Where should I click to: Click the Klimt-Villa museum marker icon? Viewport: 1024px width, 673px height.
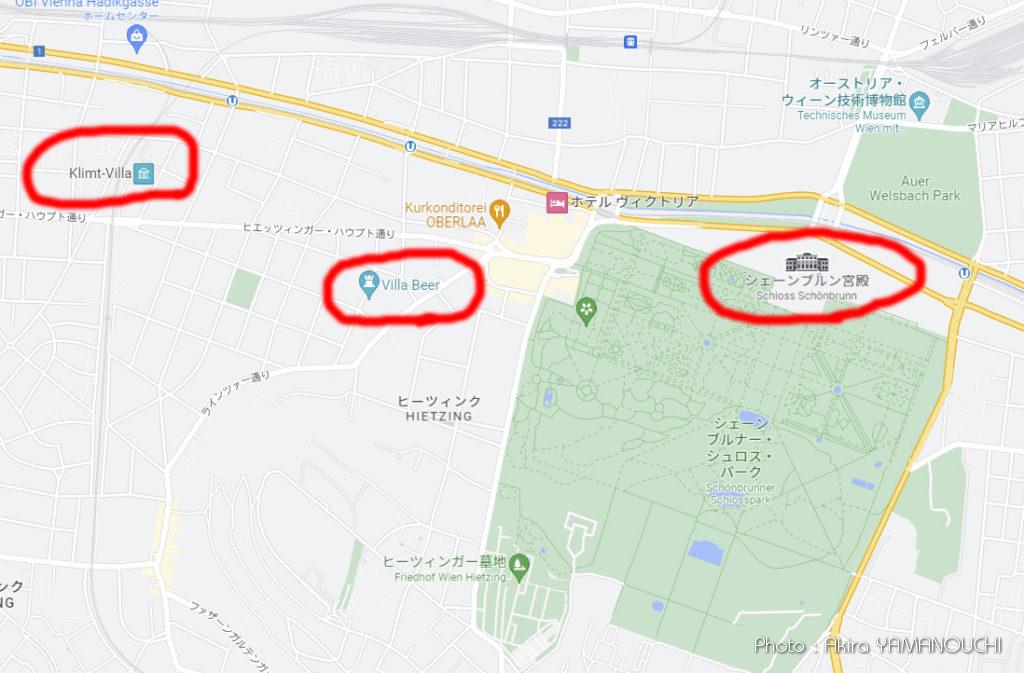144,174
